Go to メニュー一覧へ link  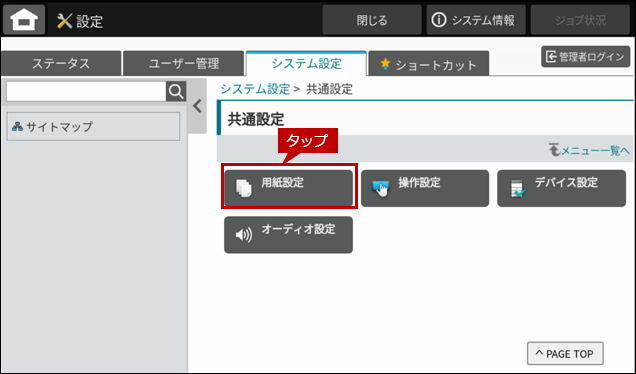[x=589, y=150]
